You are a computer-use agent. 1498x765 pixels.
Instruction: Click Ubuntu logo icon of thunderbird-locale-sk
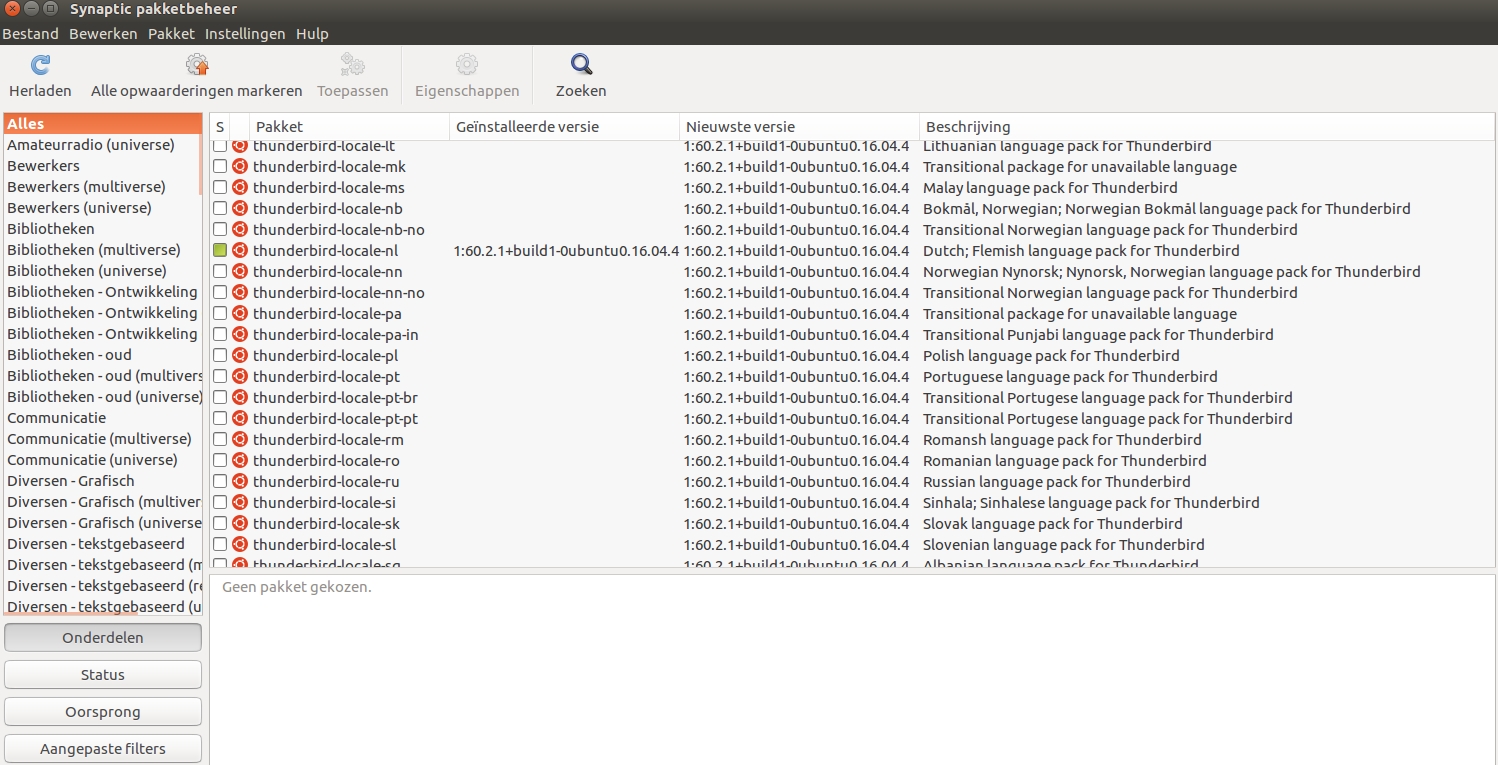pyautogui.click(x=240, y=524)
